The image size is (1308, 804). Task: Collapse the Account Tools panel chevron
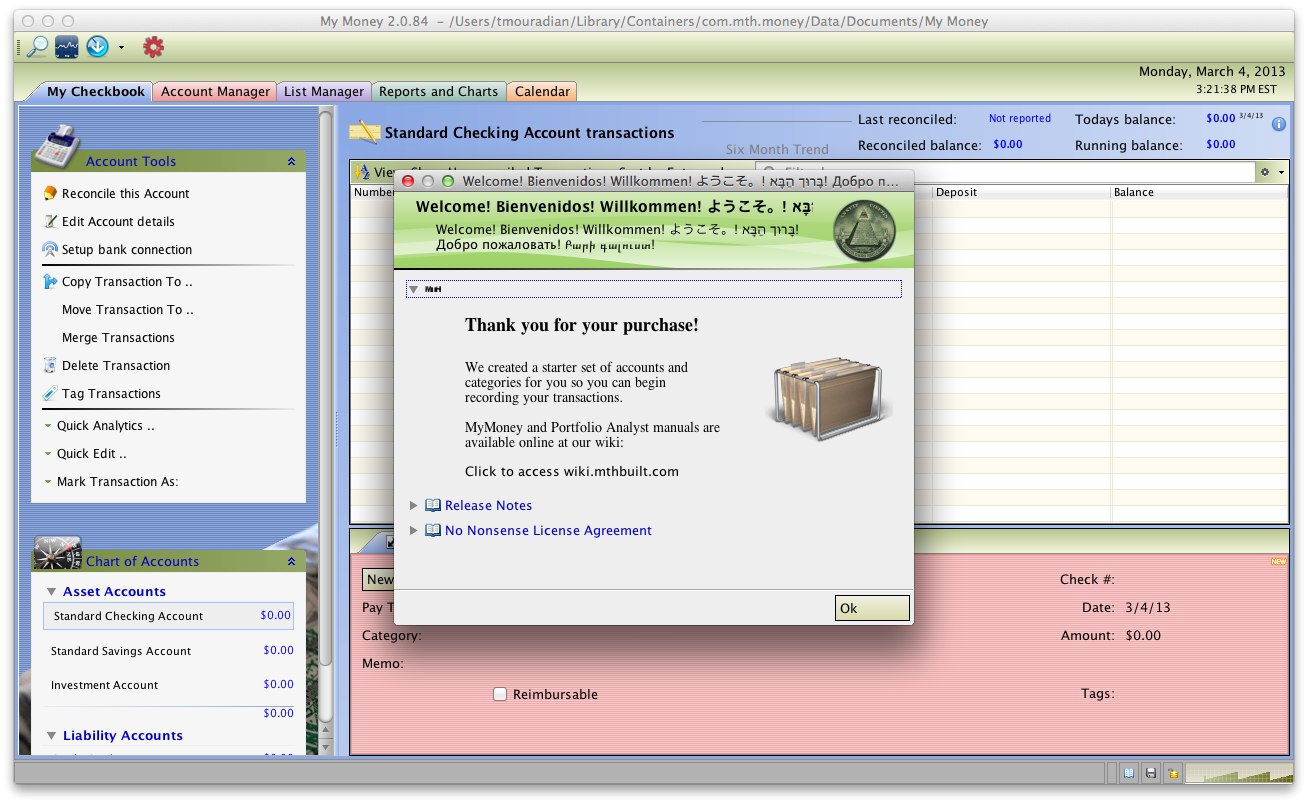(x=291, y=161)
